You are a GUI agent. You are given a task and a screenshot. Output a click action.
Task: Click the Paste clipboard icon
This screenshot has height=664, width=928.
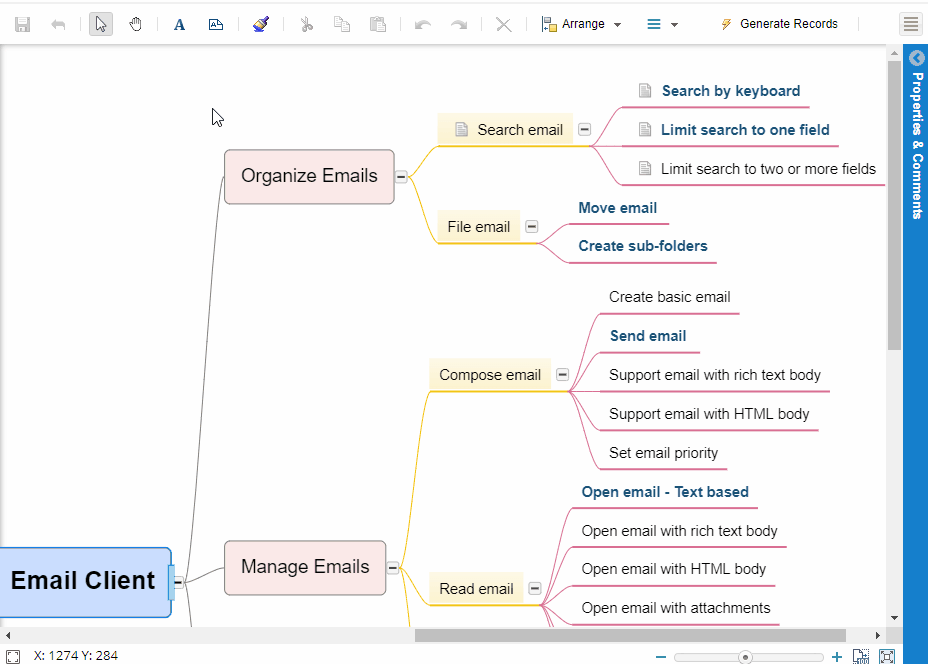coord(378,24)
